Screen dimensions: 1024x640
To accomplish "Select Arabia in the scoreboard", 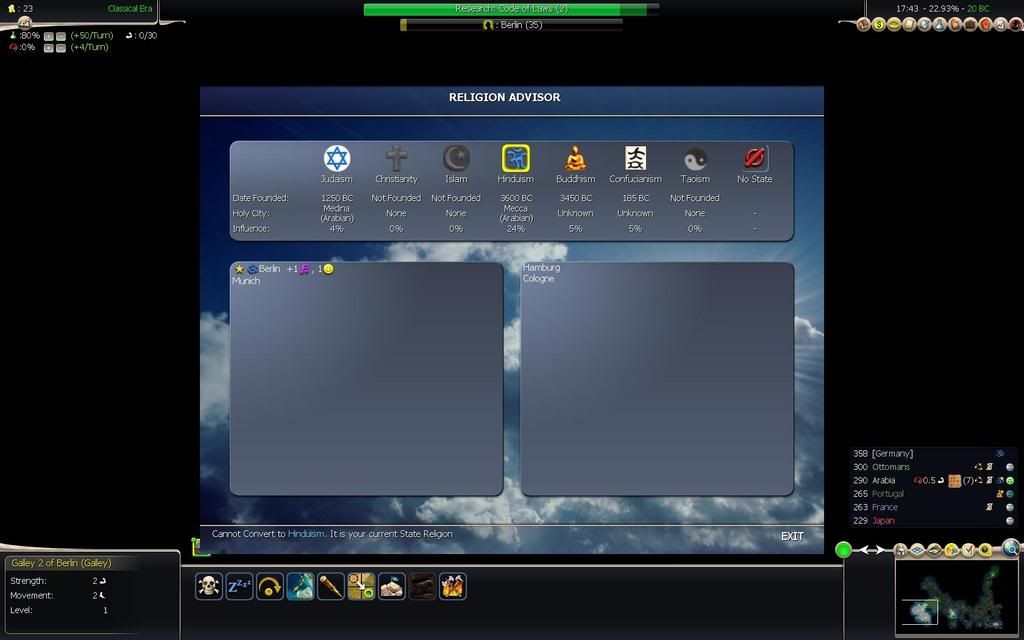I will coord(884,481).
